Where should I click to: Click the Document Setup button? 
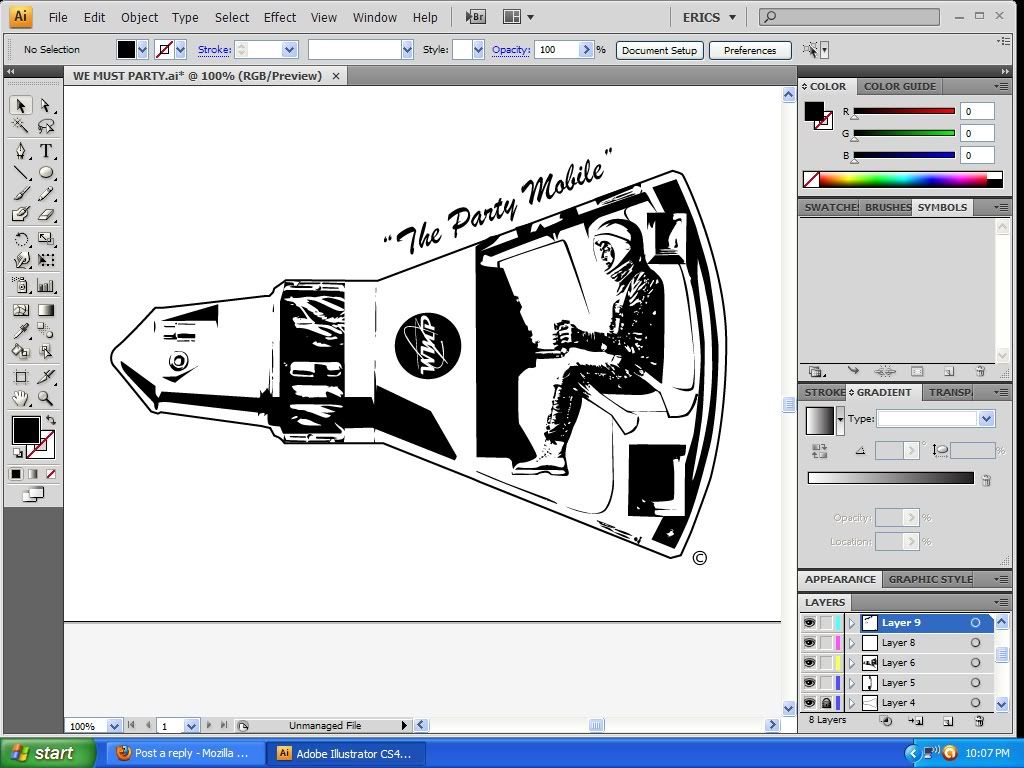(660, 50)
